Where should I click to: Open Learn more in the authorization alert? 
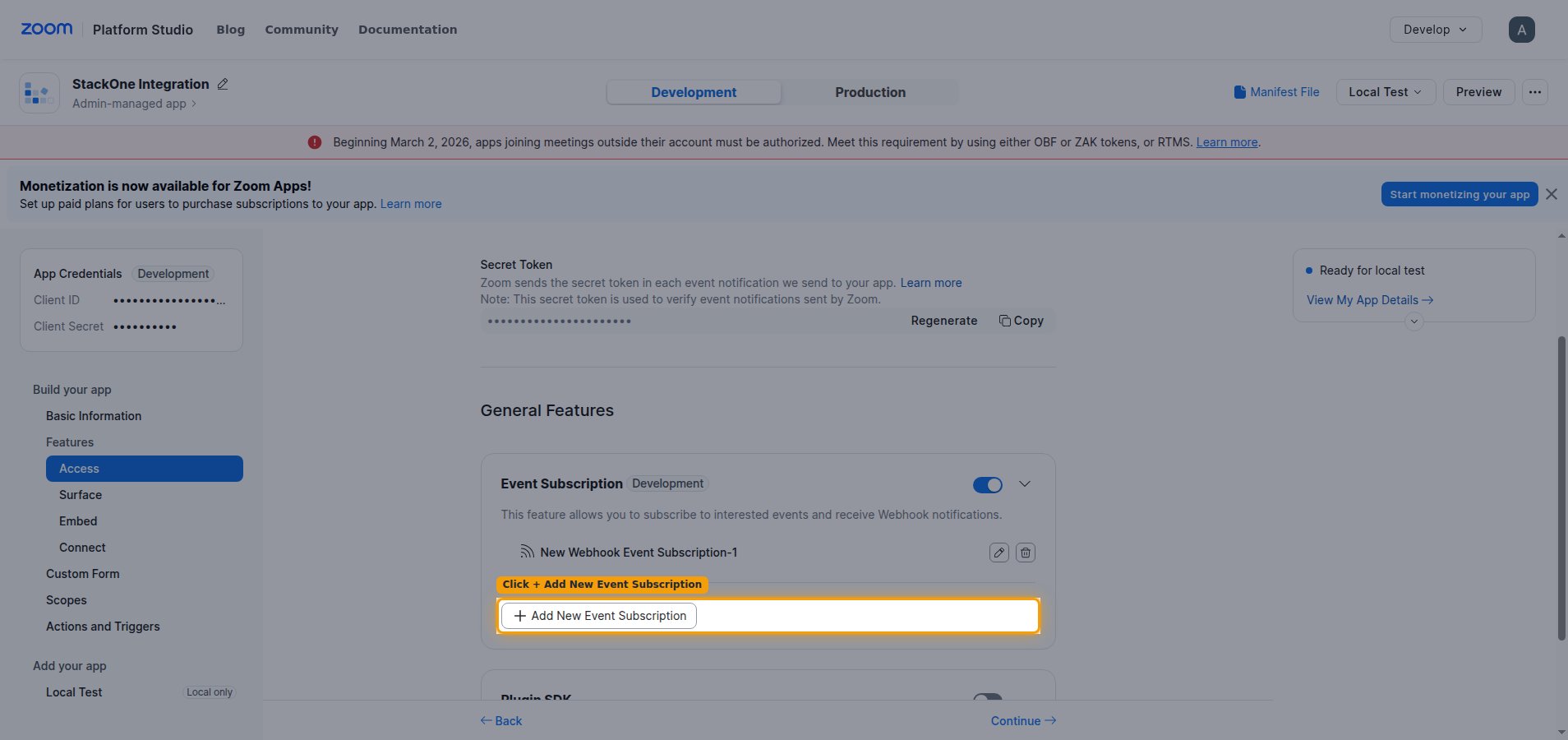tap(1226, 142)
